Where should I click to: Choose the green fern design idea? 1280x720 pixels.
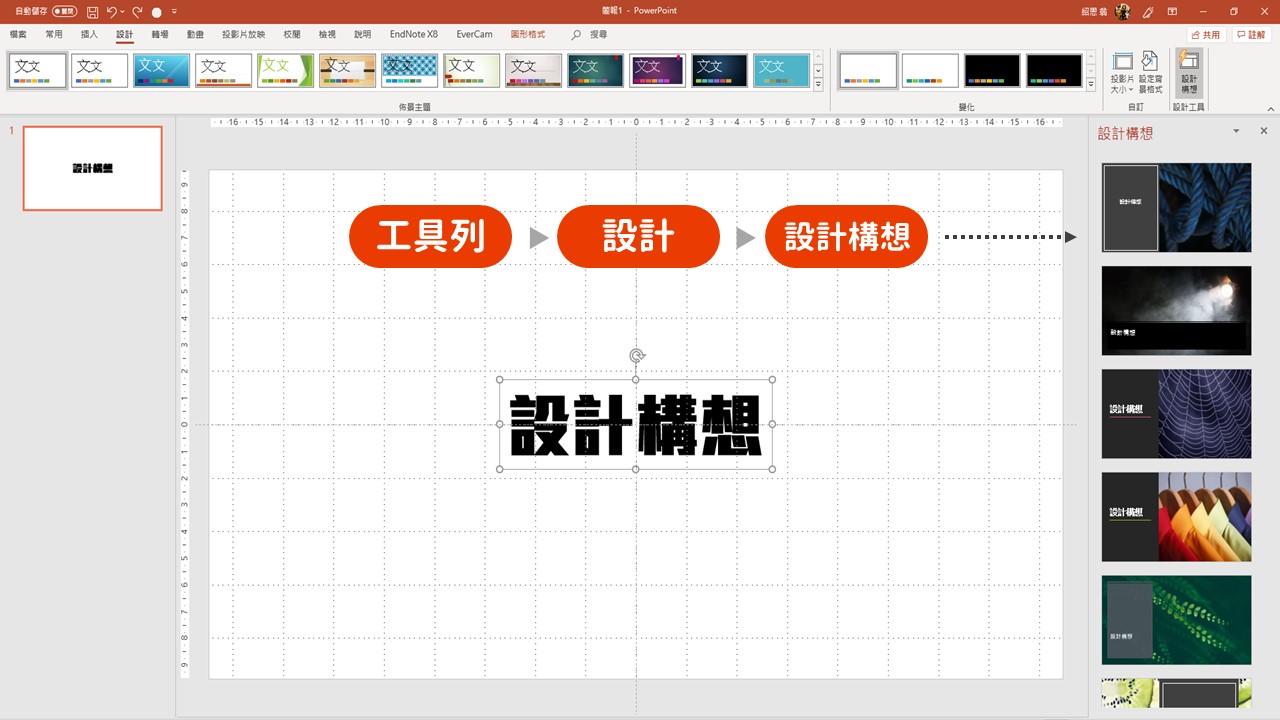point(1176,620)
